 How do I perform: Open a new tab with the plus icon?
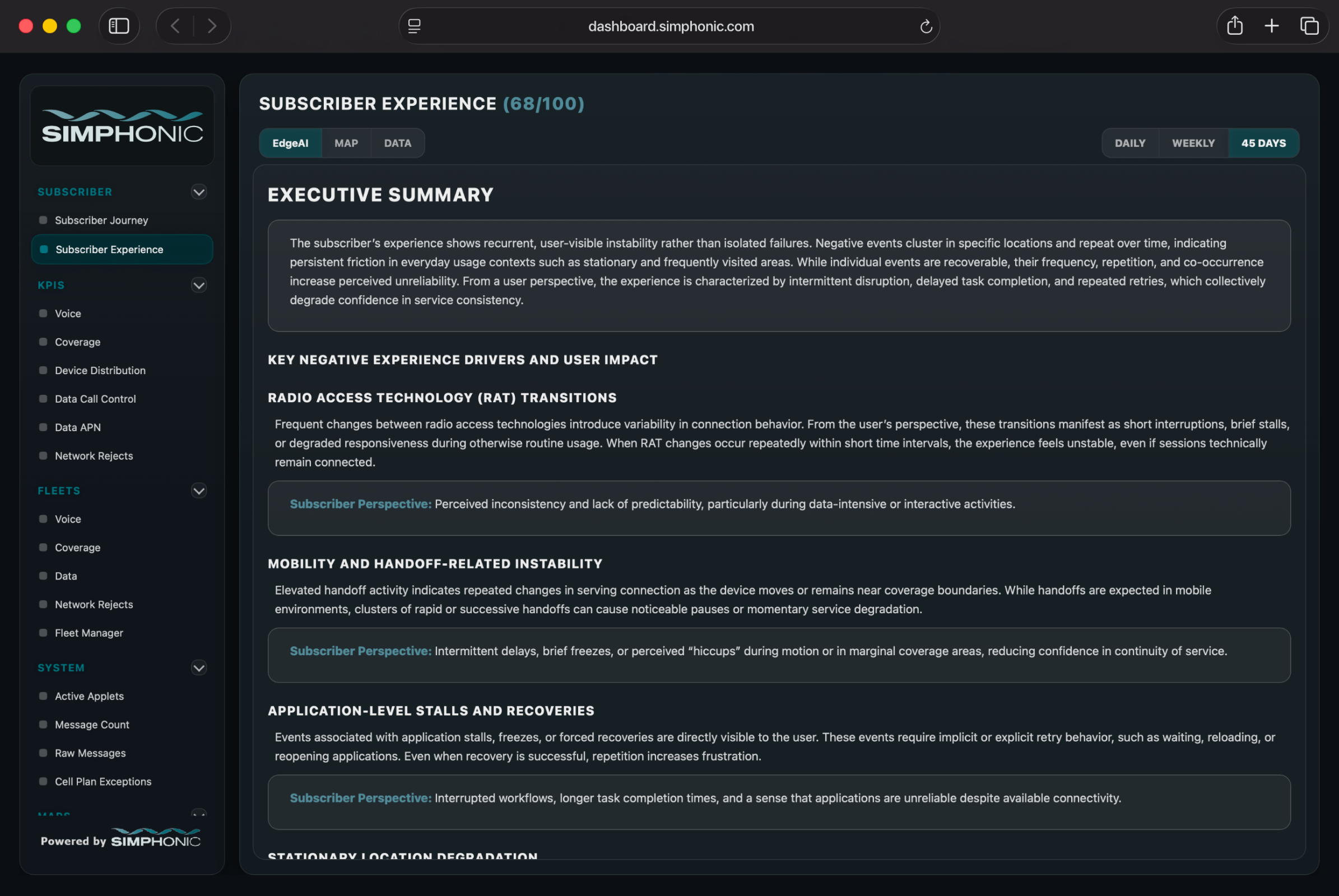tap(1272, 26)
